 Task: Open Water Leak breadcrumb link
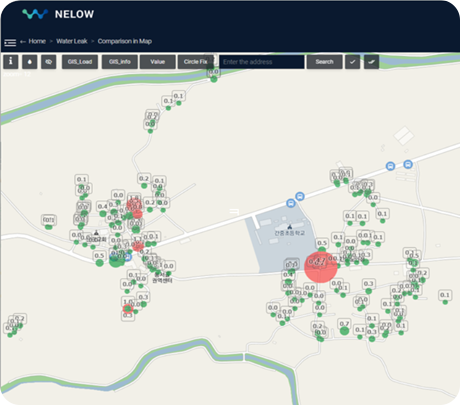[72, 41]
